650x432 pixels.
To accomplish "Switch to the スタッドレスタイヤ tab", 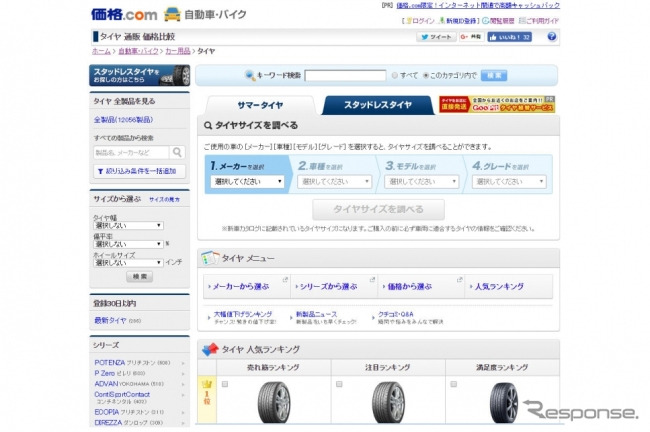I will pyautogui.click(x=378, y=105).
